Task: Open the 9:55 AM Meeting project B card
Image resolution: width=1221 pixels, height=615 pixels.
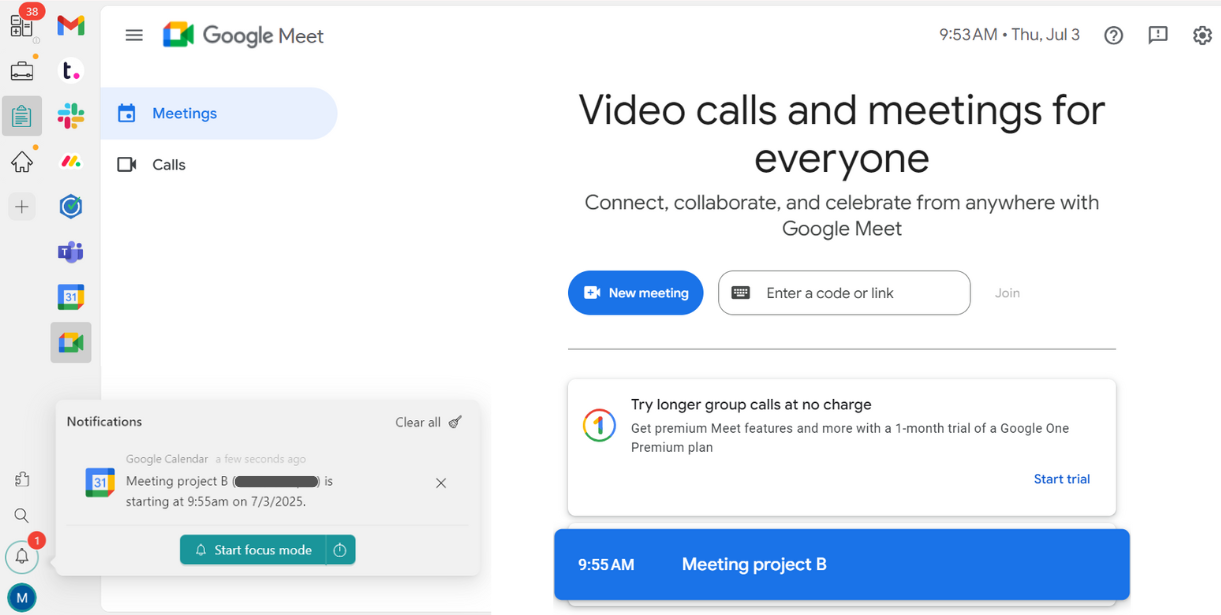Action: (x=842, y=564)
